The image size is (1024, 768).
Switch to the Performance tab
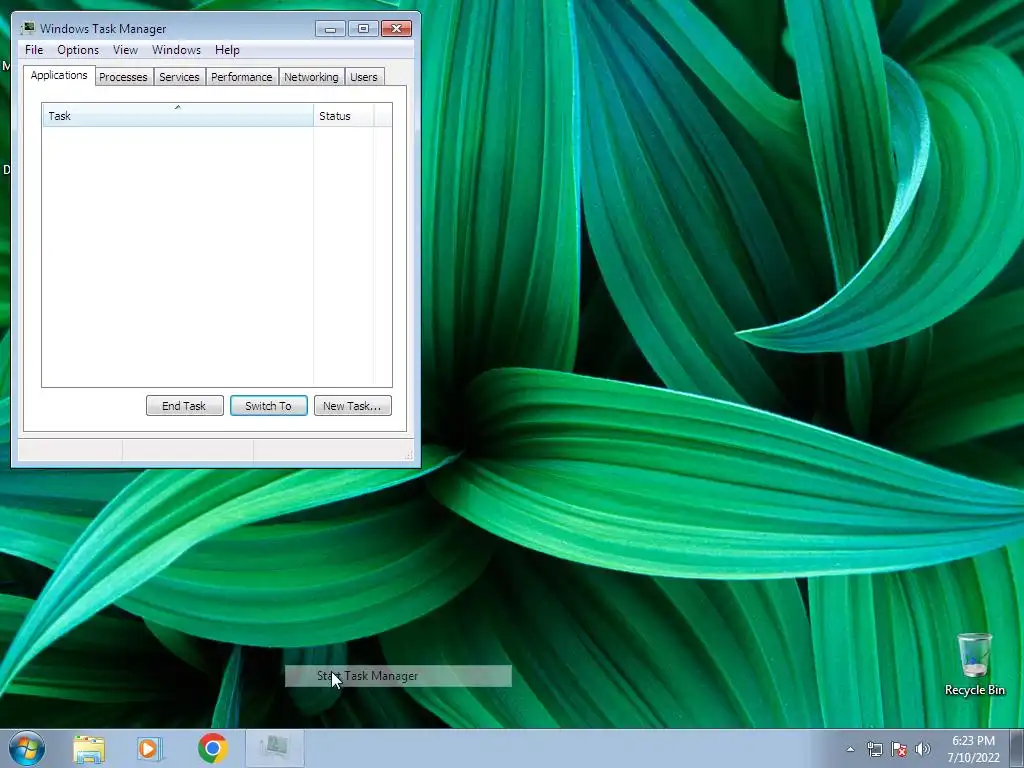pyautogui.click(x=242, y=77)
